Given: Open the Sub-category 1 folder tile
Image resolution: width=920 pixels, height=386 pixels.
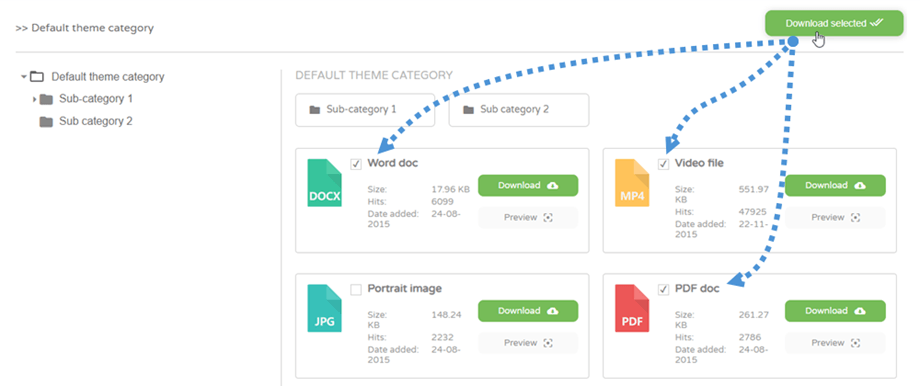Looking at the screenshot, I should 365,110.
